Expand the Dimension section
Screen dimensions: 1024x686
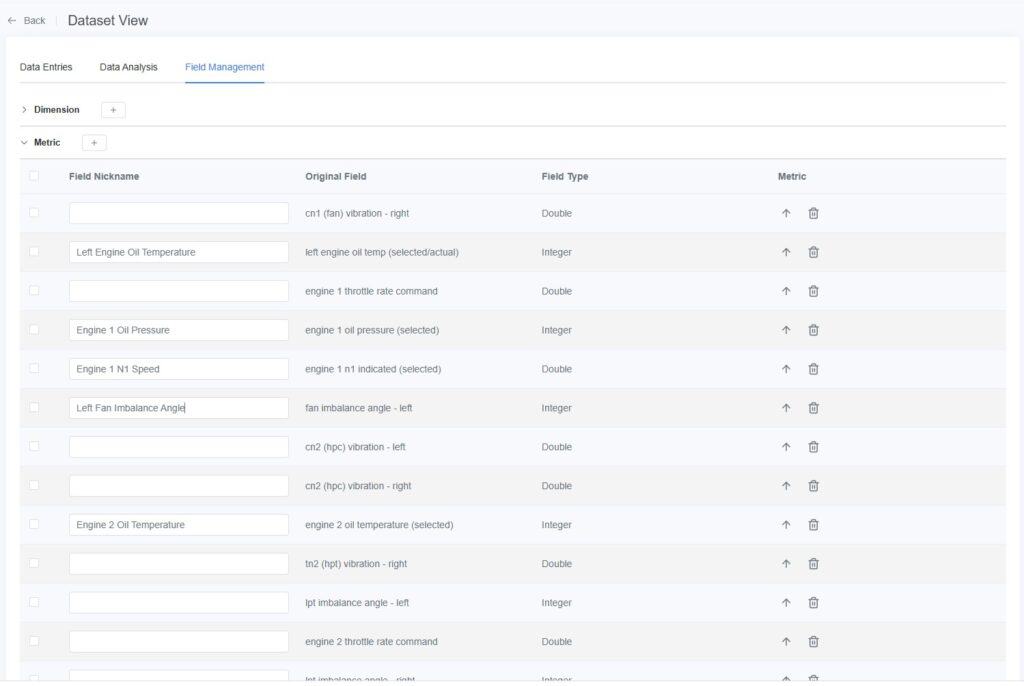[x=24, y=110]
